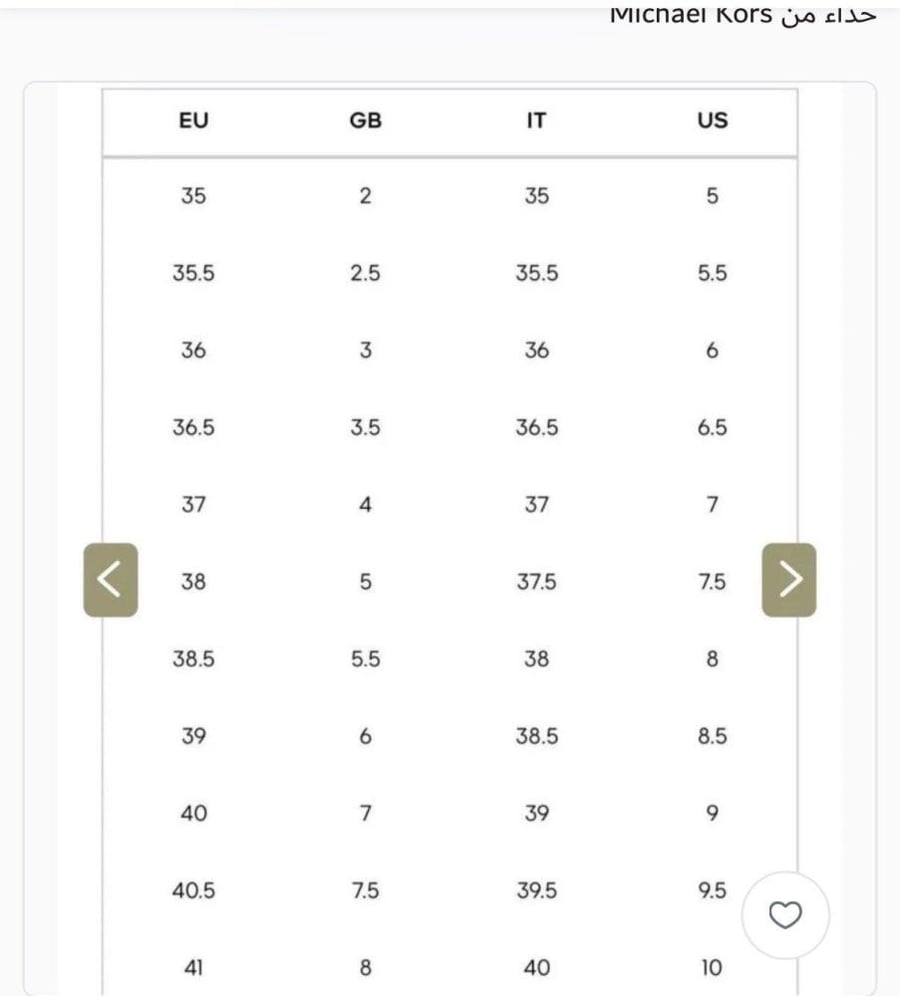900x996 pixels.
Task: Click EU size 36.5 cell
Action: coord(194,427)
